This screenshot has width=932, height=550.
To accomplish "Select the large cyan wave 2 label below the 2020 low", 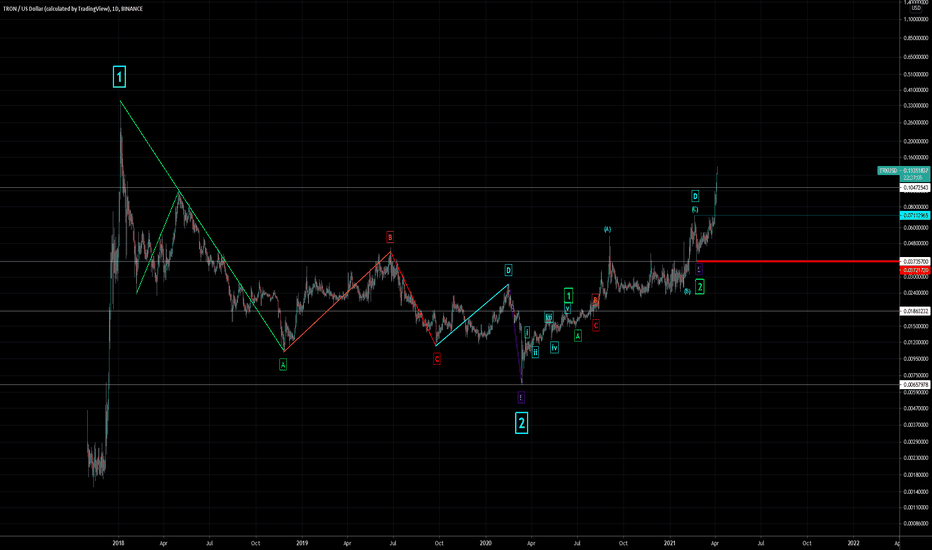I will tap(521, 423).
